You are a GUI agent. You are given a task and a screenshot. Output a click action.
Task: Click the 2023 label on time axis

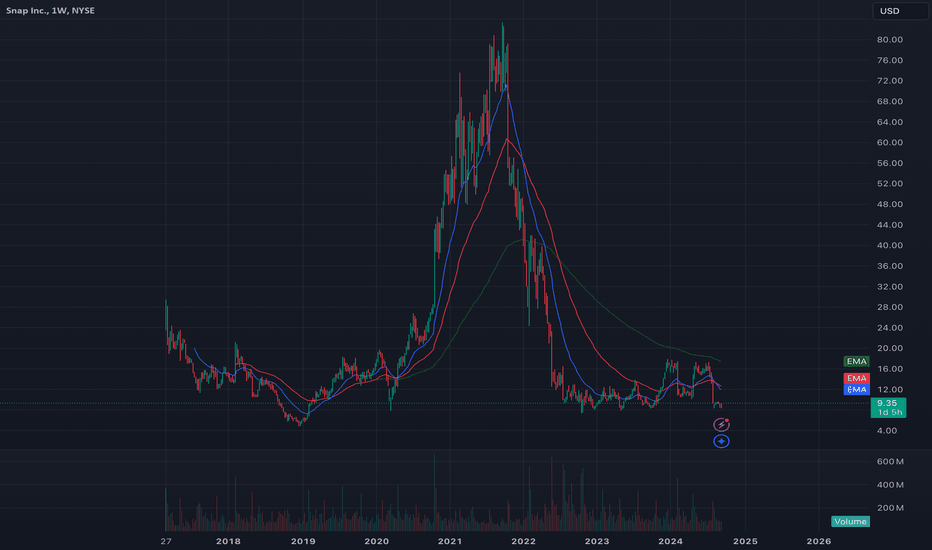597,541
